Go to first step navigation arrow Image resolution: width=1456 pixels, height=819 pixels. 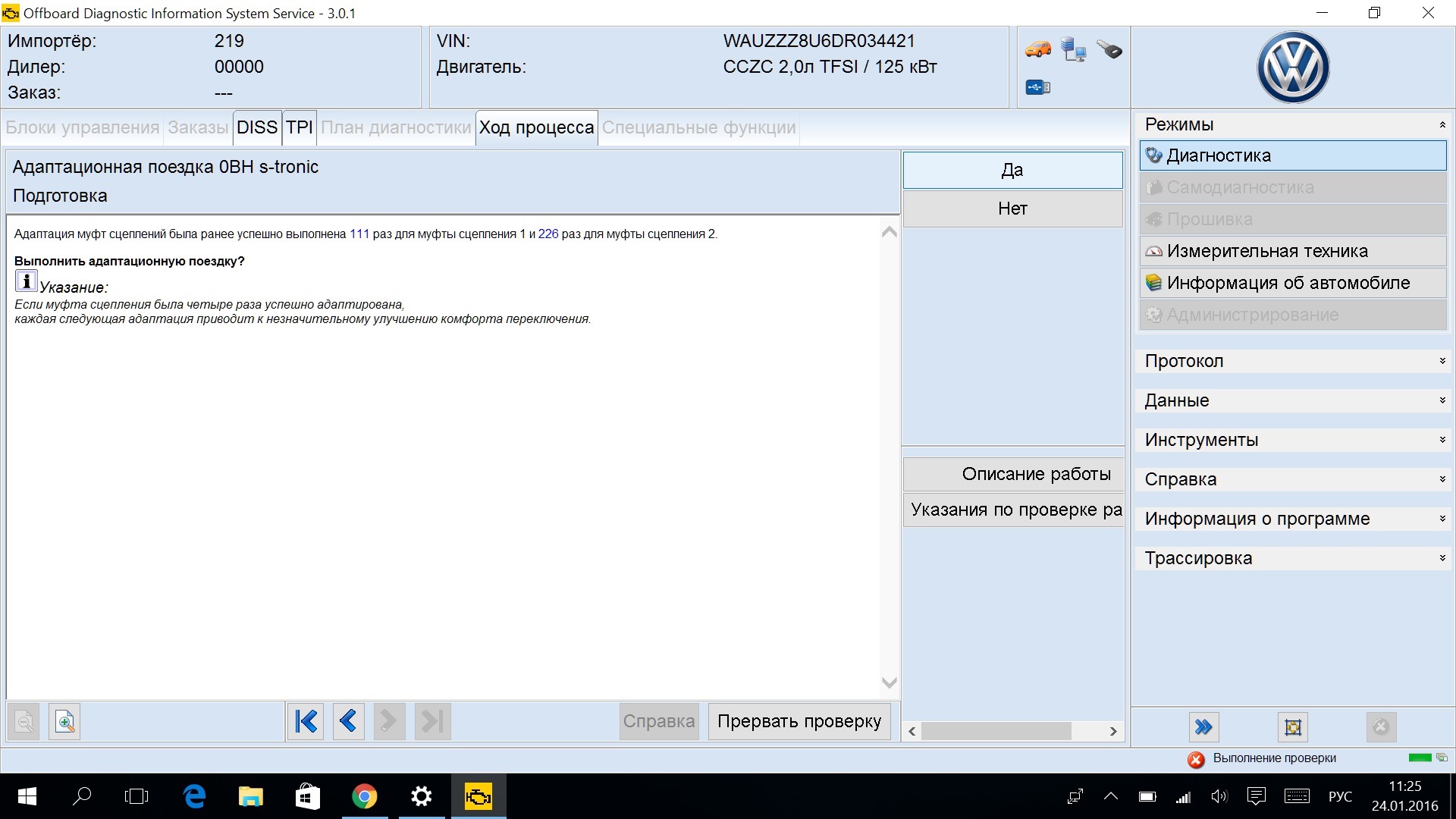coord(306,721)
